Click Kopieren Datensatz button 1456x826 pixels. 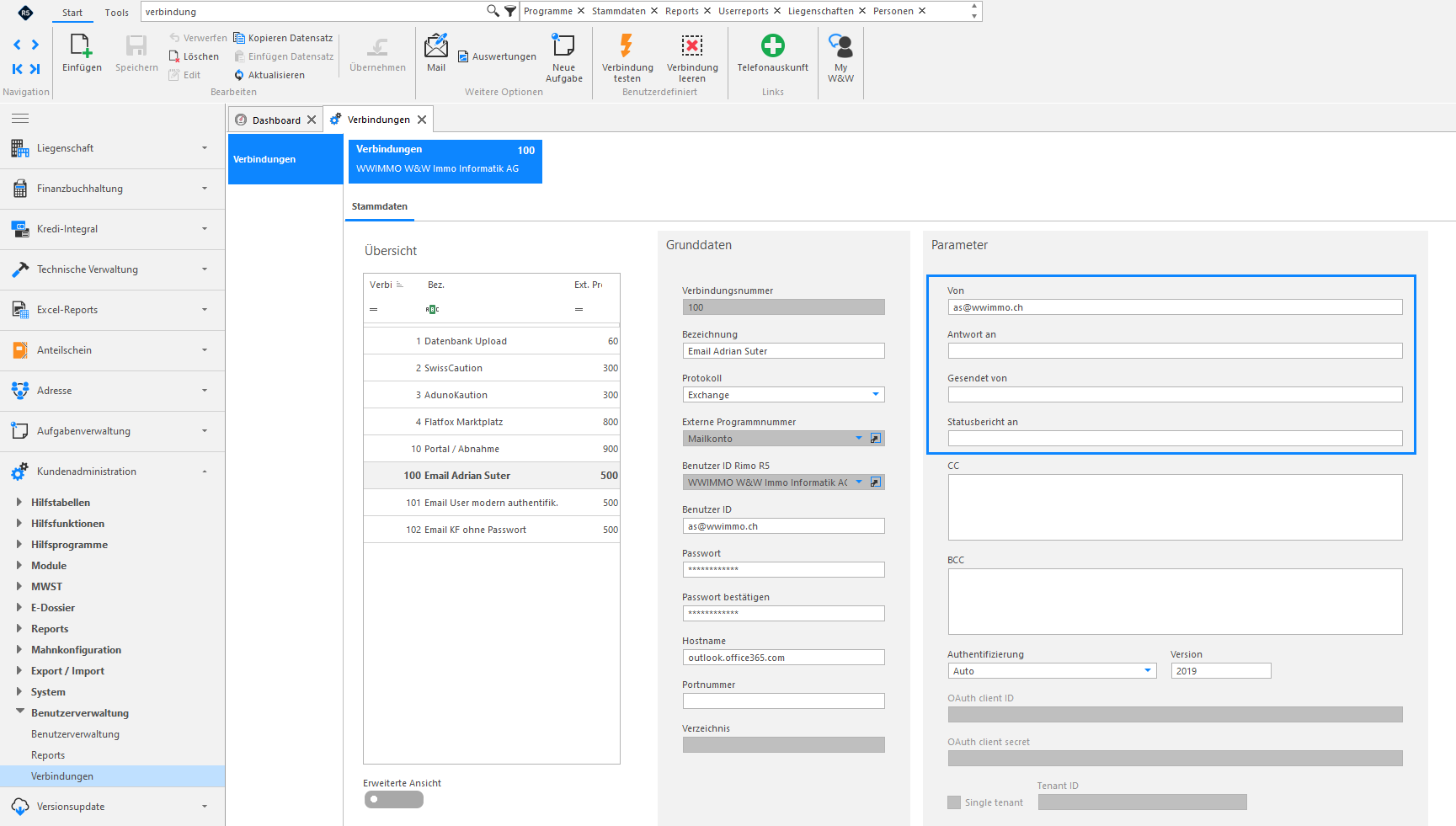click(x=283, y=38)
